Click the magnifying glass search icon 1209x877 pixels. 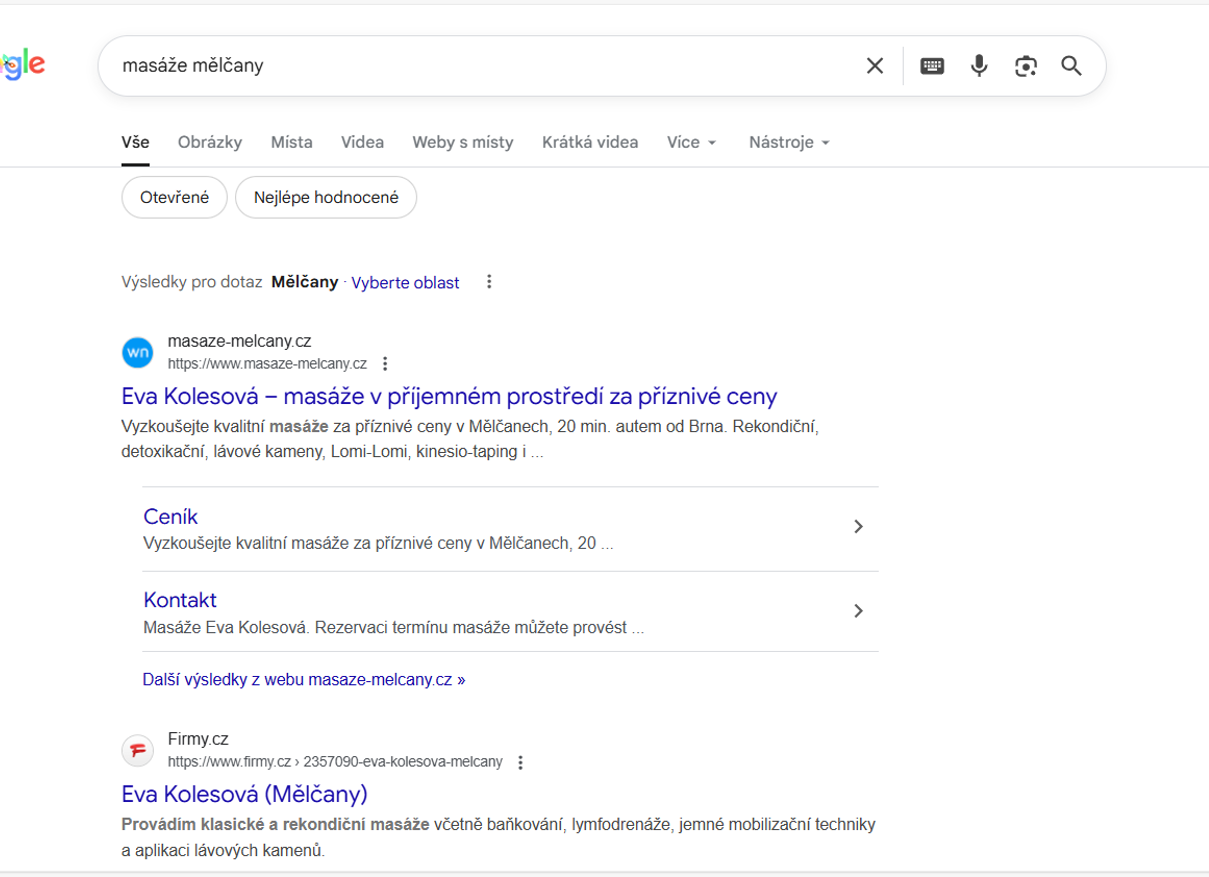(x=1071, y=66)
